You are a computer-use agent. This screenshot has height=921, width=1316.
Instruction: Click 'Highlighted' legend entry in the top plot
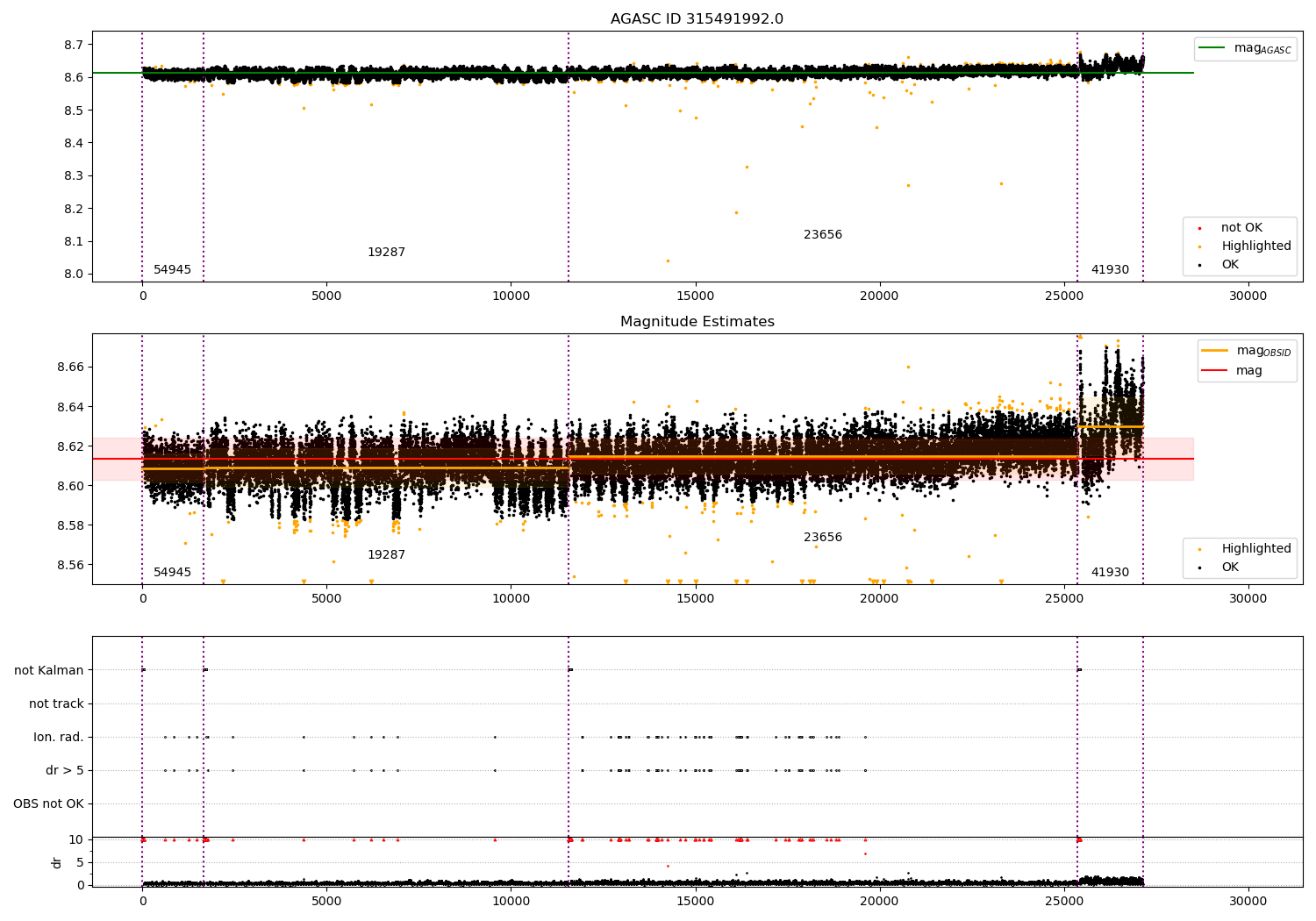(x=1246, y=246)
